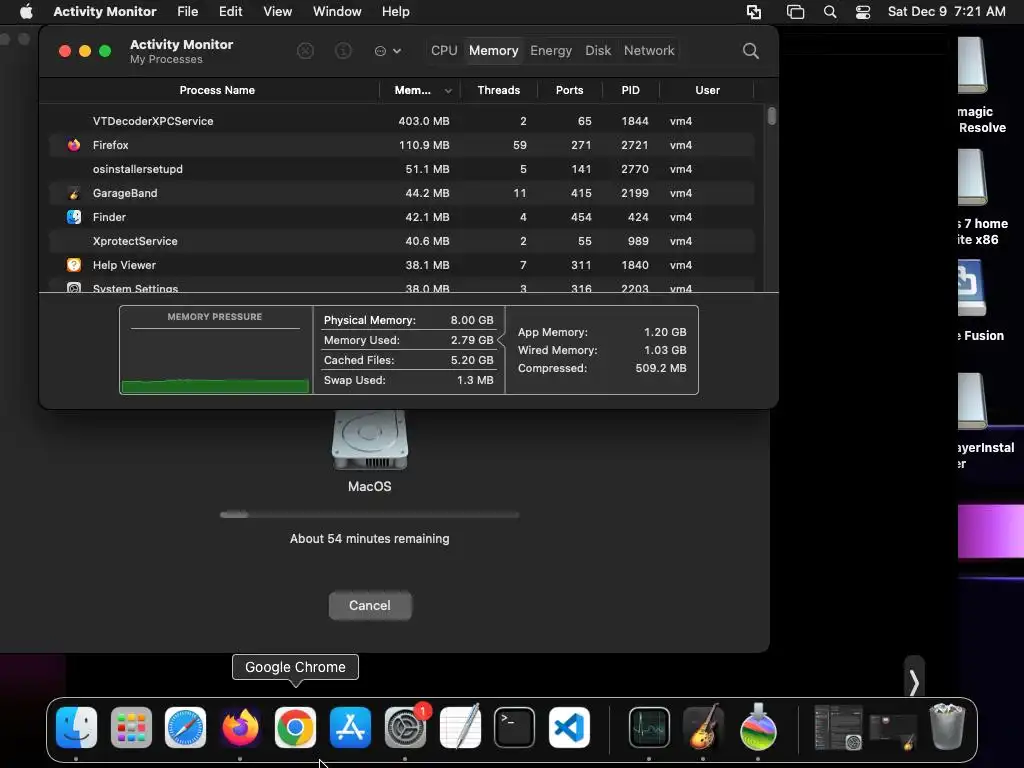Screen dimensions: 1024x768
Task: Open Launchpad from the Dock
Action: [x=131, y=727]
